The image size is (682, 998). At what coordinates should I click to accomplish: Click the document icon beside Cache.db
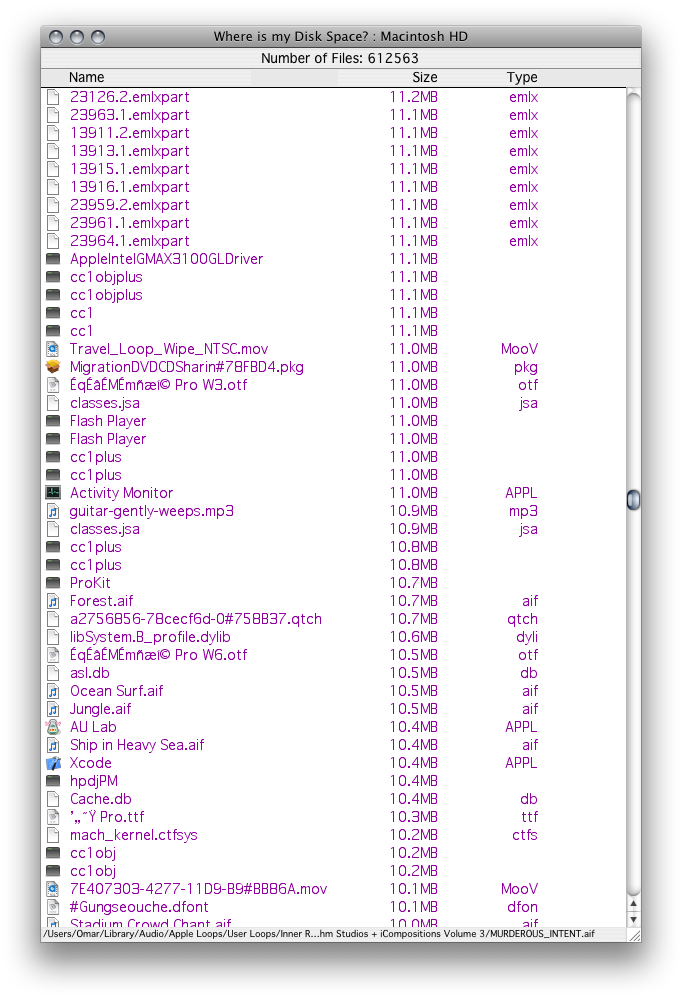[53, 799]
